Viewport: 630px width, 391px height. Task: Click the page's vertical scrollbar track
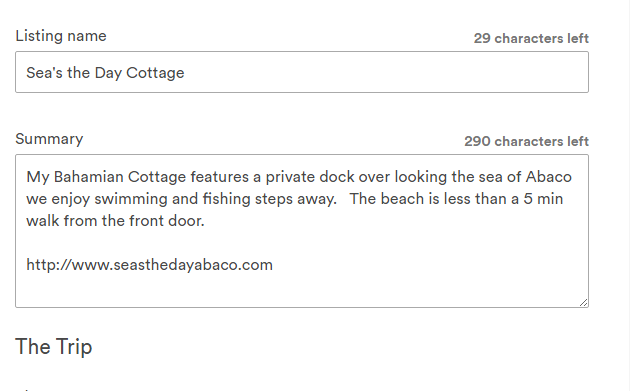click(625, 195)
